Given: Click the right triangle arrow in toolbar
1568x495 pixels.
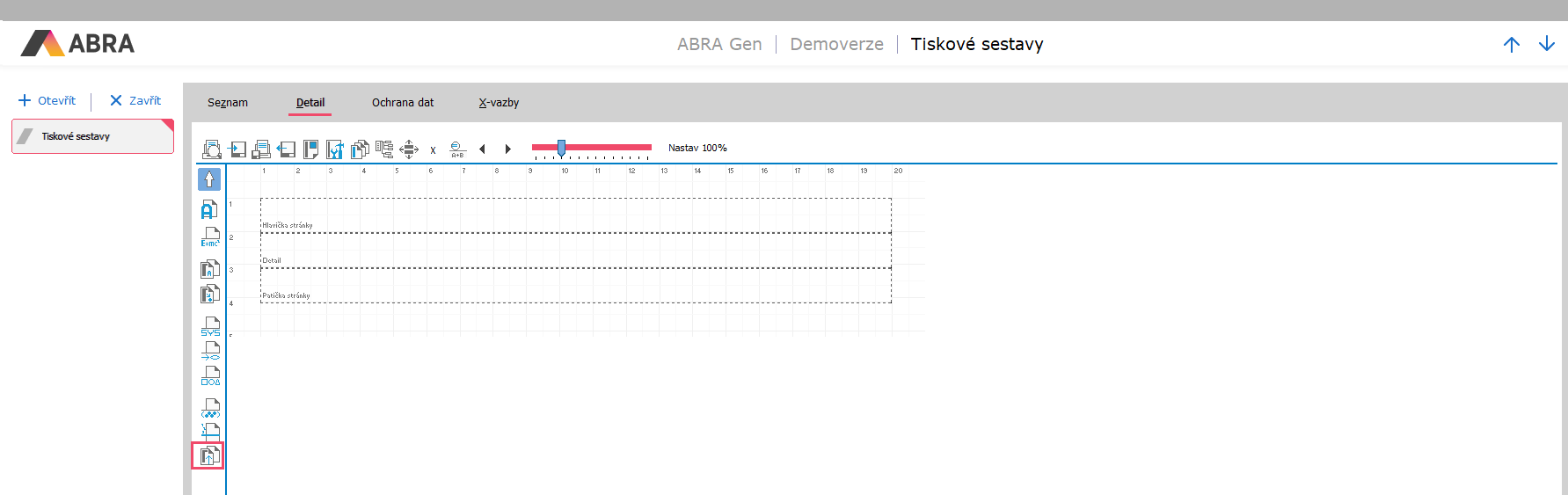Looking at the screenshot, I should click(507, 149).
